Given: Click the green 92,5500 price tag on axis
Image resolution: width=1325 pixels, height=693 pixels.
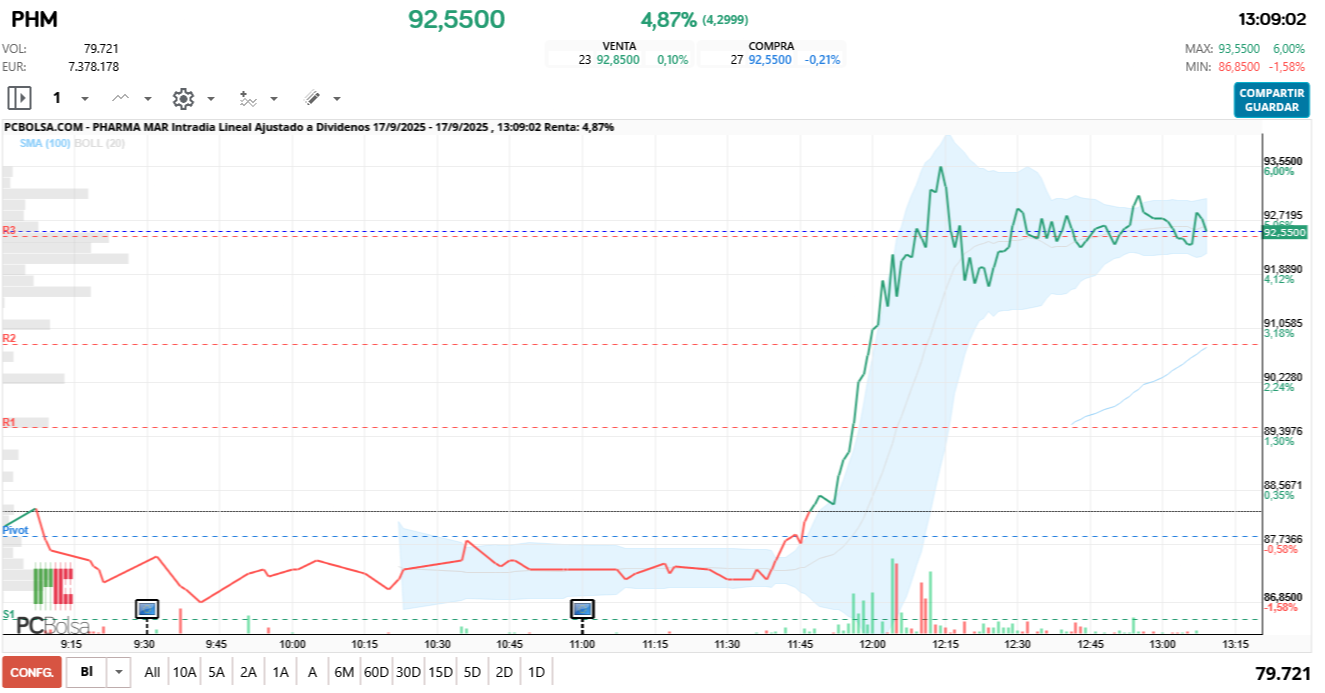Looking at the screenshot, I should coord(1285,231).
